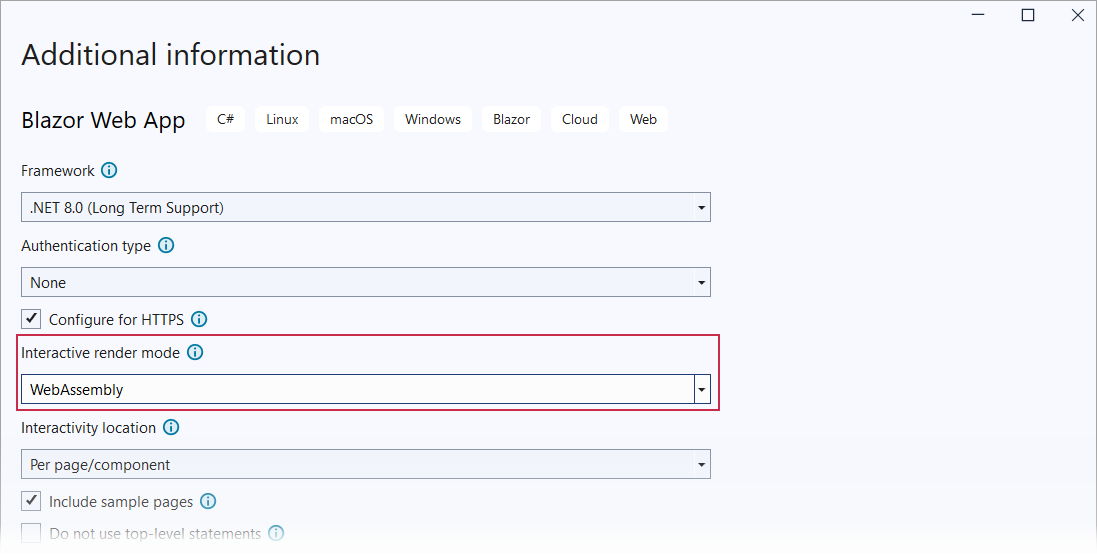Close the Additional information dialog
Screen dimensions: 1097x556
(x=1077, y=15)
